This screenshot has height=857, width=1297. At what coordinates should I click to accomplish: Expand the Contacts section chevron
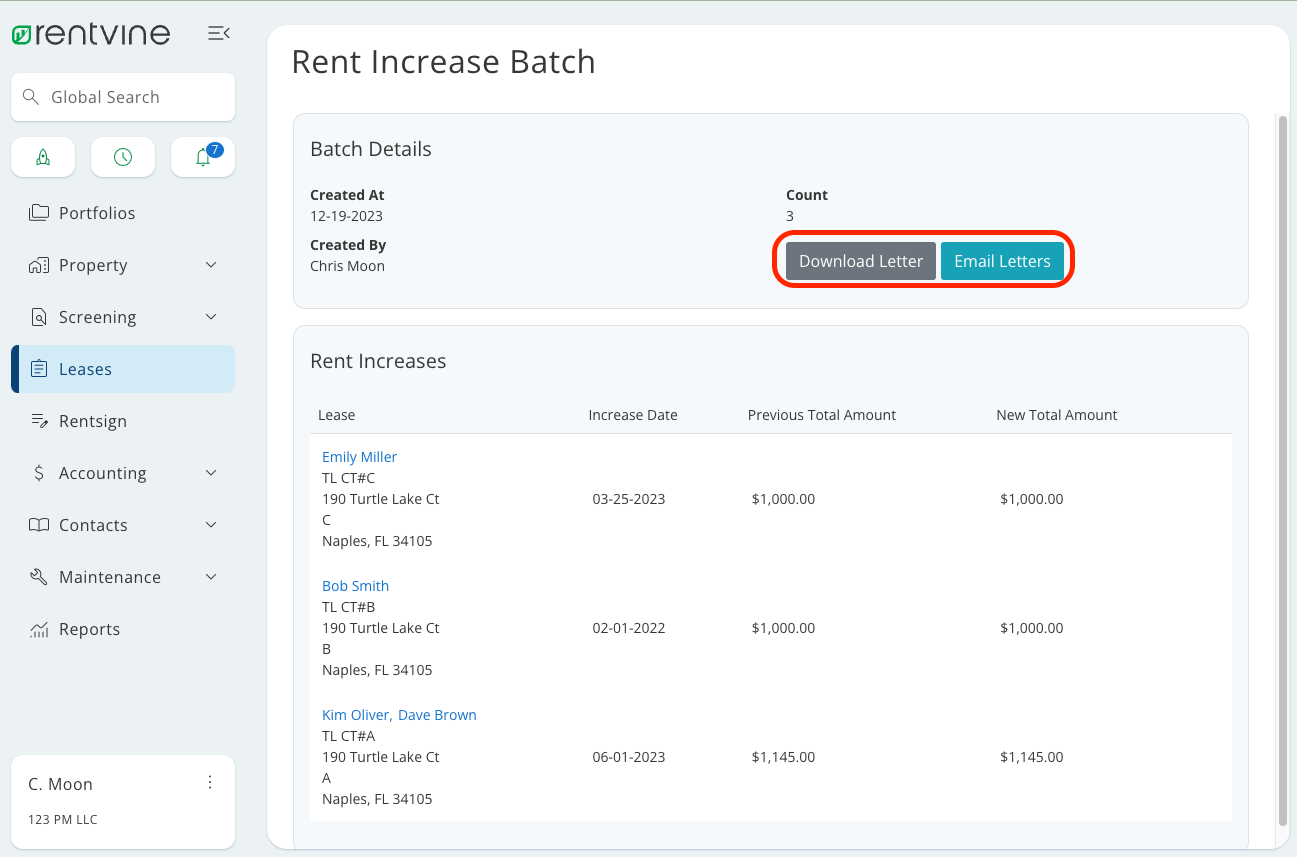pyautogui.click(x=210, y=524)
